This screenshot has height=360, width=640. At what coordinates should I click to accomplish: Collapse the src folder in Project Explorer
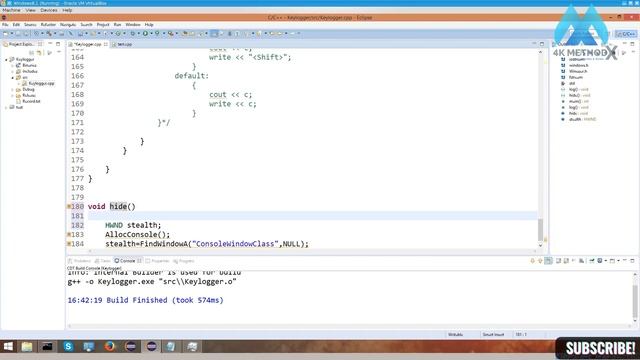(13, 78)
